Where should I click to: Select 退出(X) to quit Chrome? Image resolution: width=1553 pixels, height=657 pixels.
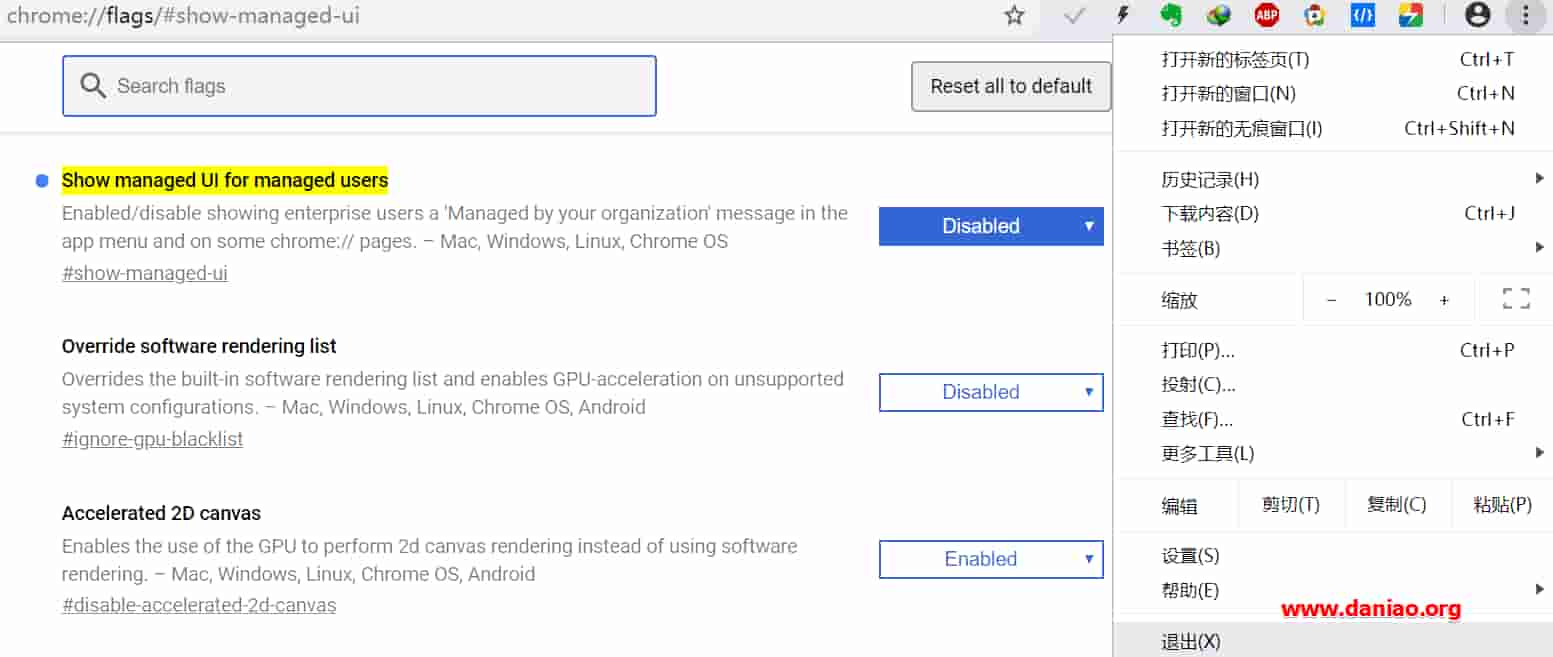[x=1332, y=641]
